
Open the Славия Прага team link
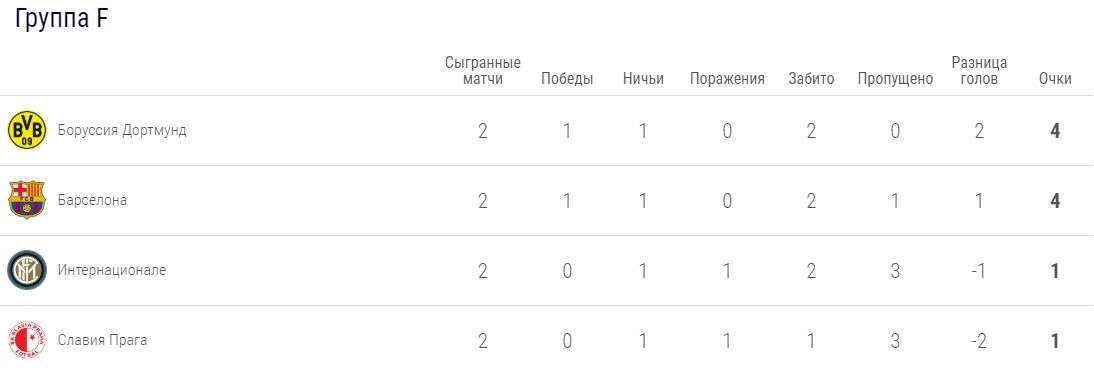[102, 340]
